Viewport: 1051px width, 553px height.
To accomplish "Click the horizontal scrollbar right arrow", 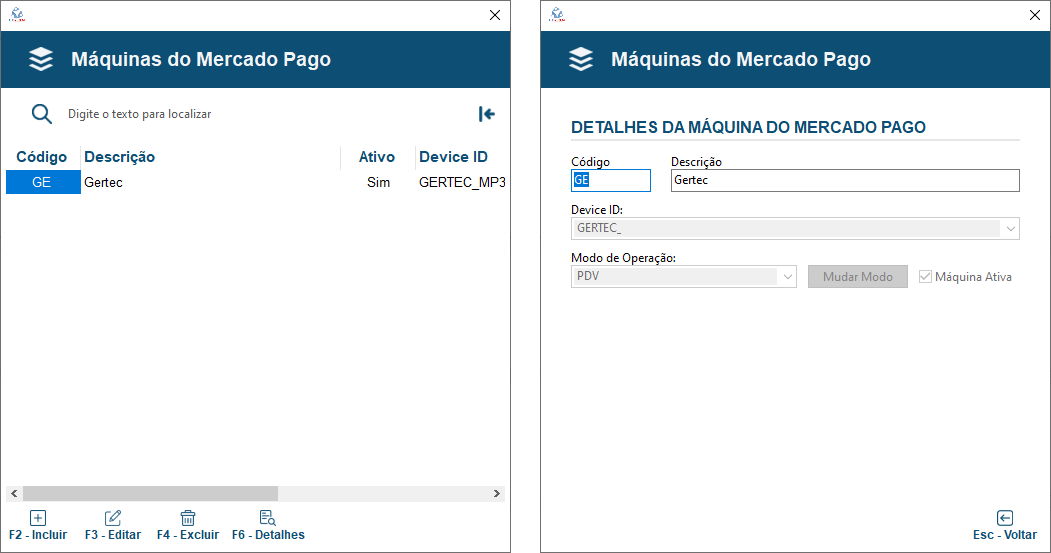I will click(x=497, y=493).
